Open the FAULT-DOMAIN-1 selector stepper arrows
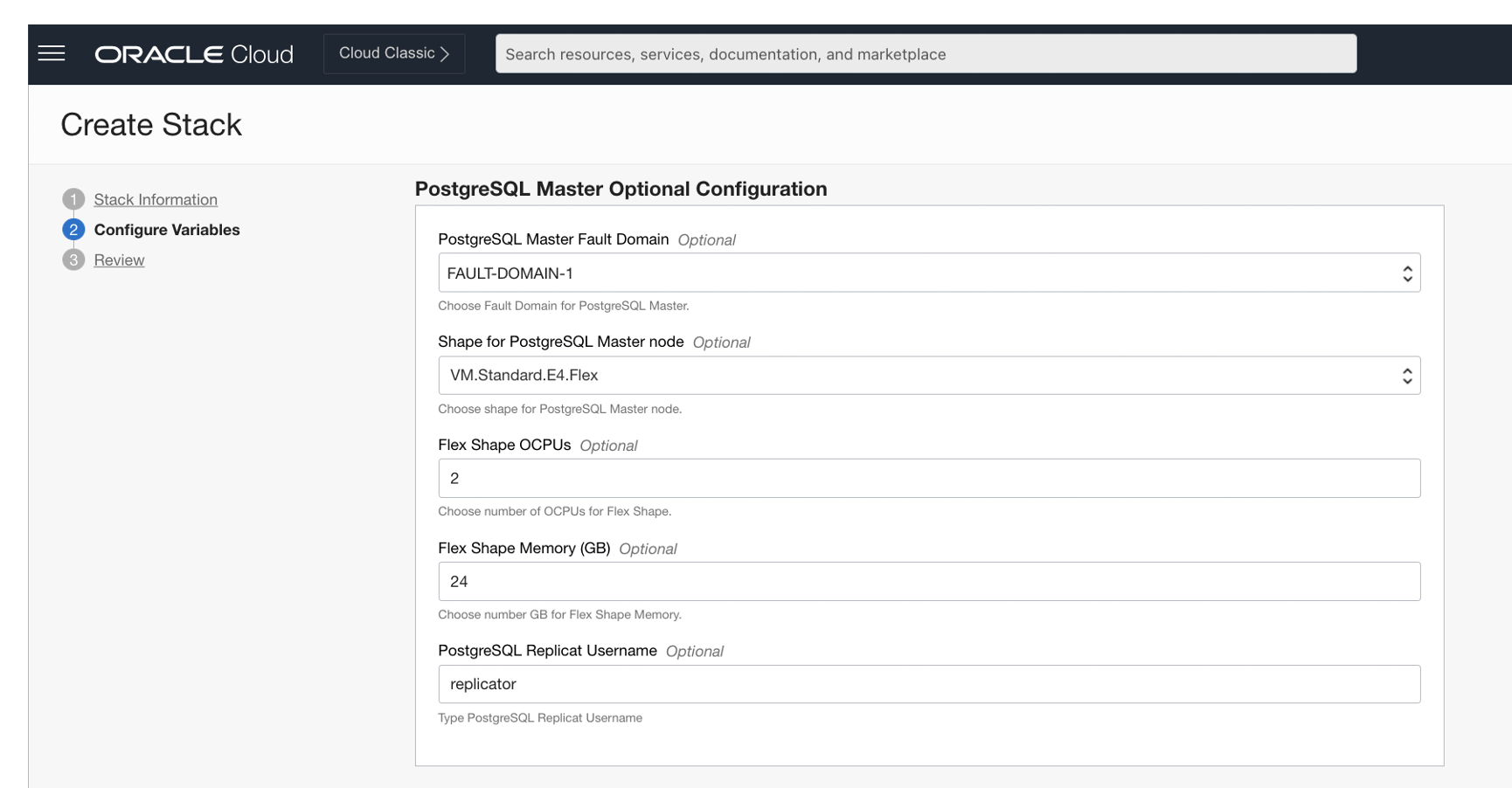Image resolution: width=1512 pixels, height=788 pixels. pyautogui.click(x=1407, y=273)
